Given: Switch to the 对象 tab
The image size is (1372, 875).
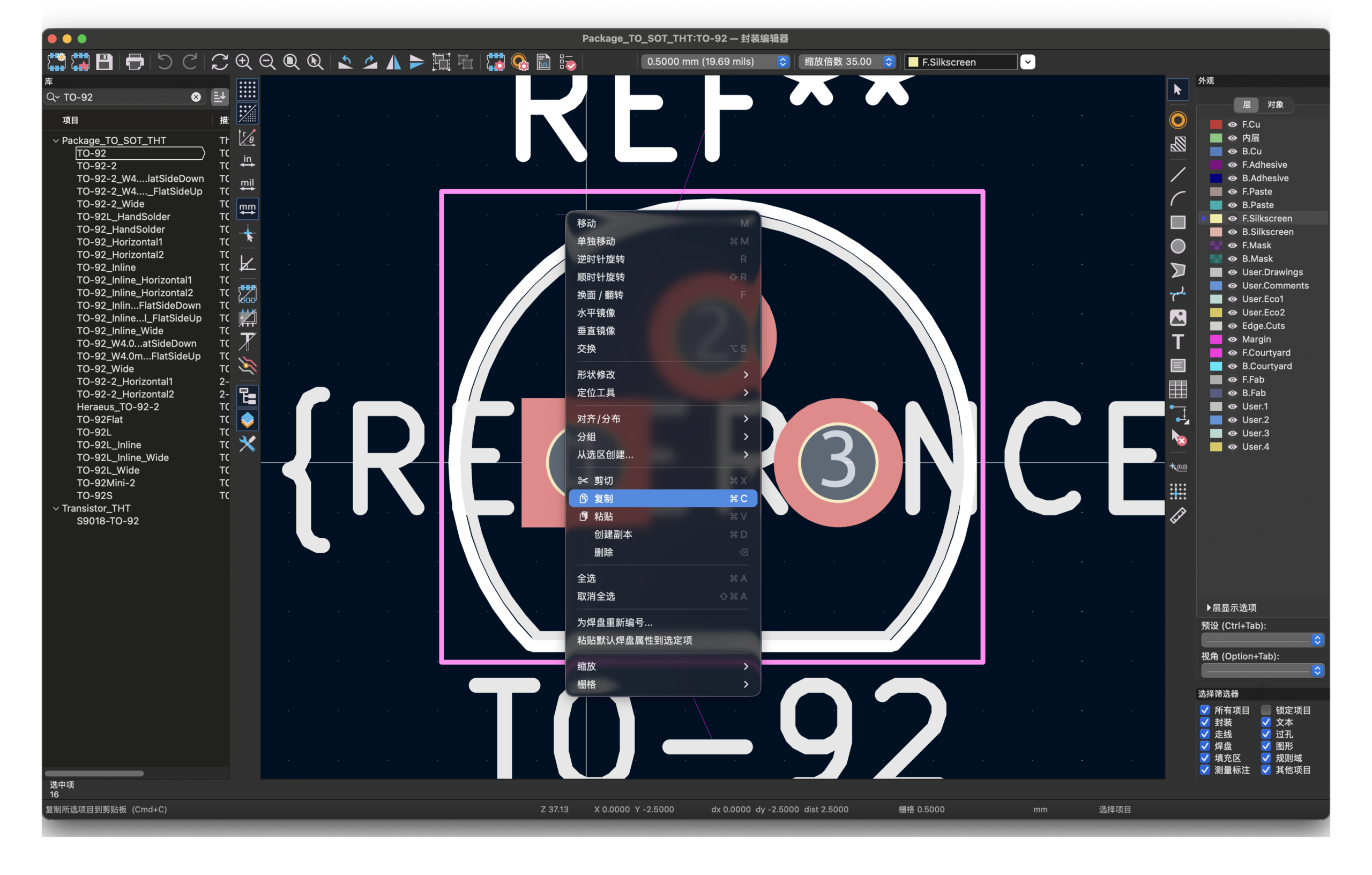Looking at the screenshot, I should tap(1275, 105).
